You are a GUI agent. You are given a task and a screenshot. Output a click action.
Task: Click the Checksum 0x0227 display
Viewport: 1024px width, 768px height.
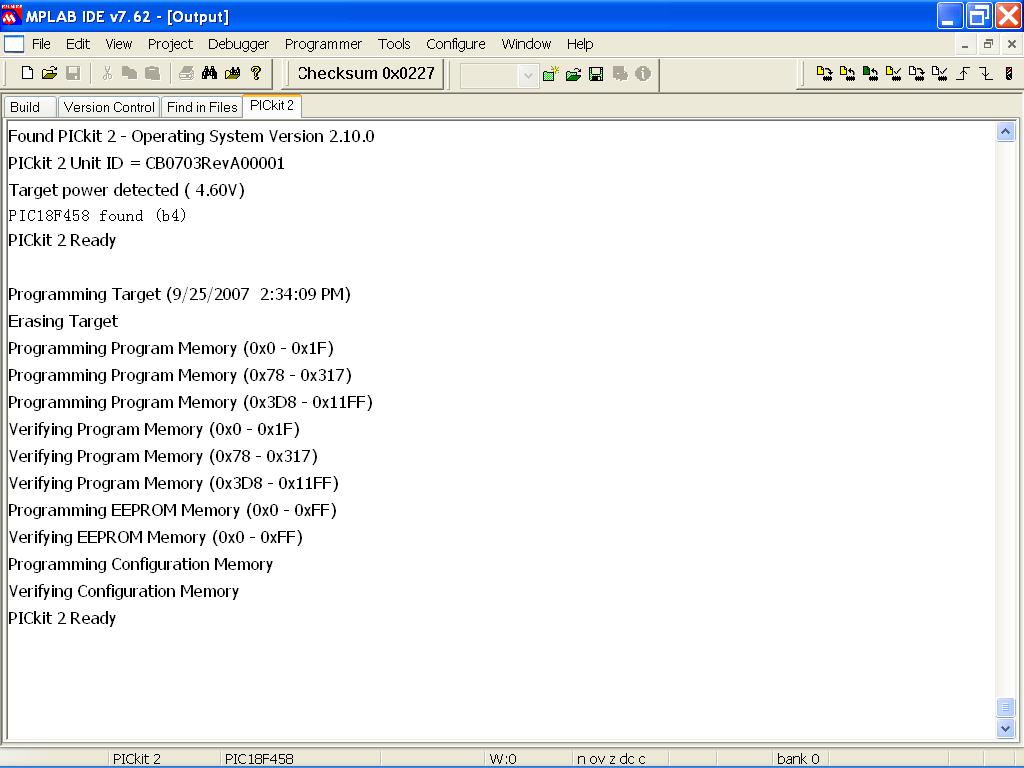(366, 73)
